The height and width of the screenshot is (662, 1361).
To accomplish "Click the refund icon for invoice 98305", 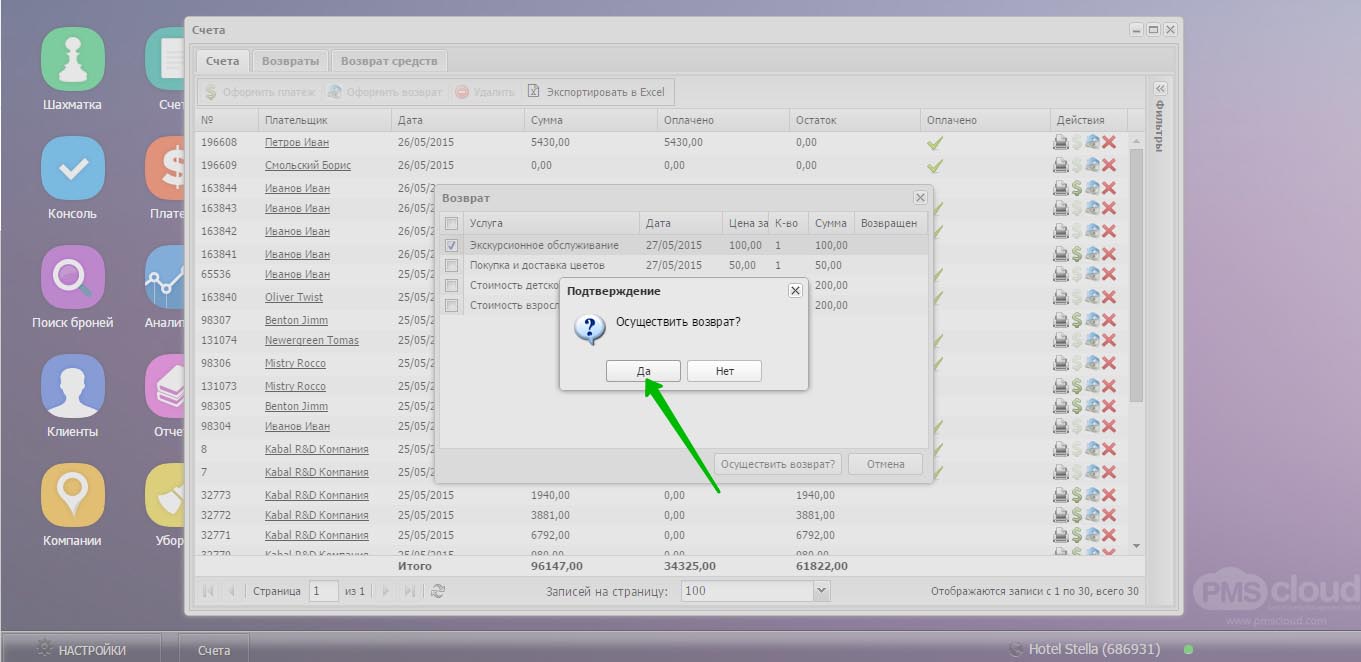I will [1093, 406].
